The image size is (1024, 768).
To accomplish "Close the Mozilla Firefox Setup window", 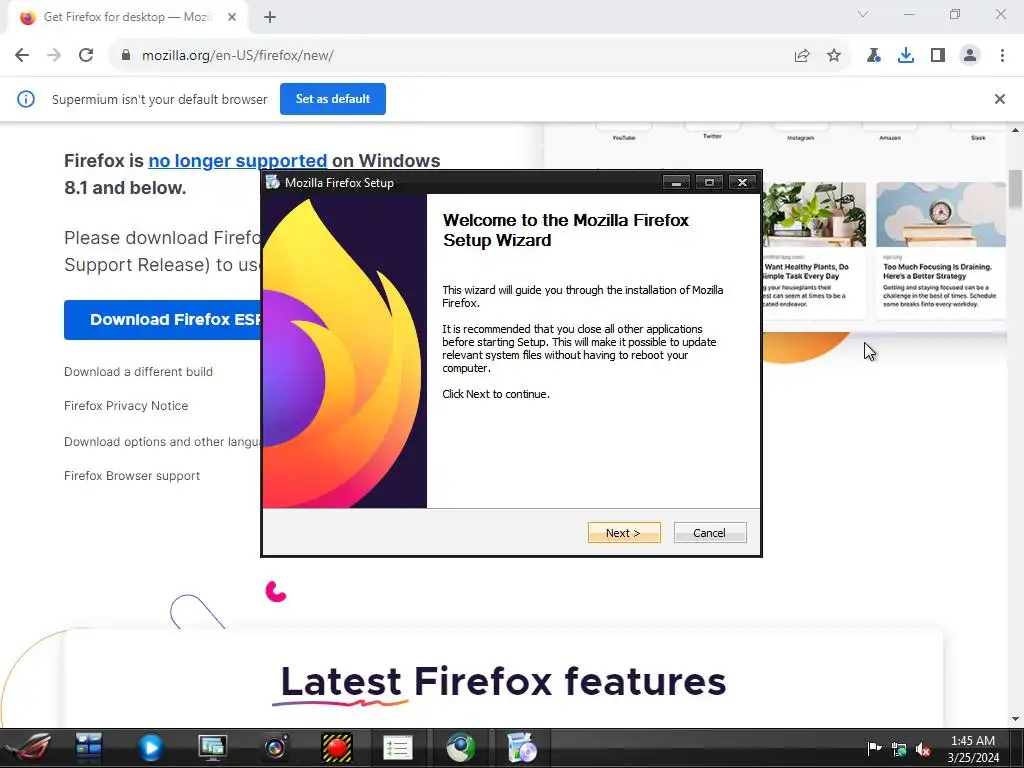I will click(x=743, y=182).
